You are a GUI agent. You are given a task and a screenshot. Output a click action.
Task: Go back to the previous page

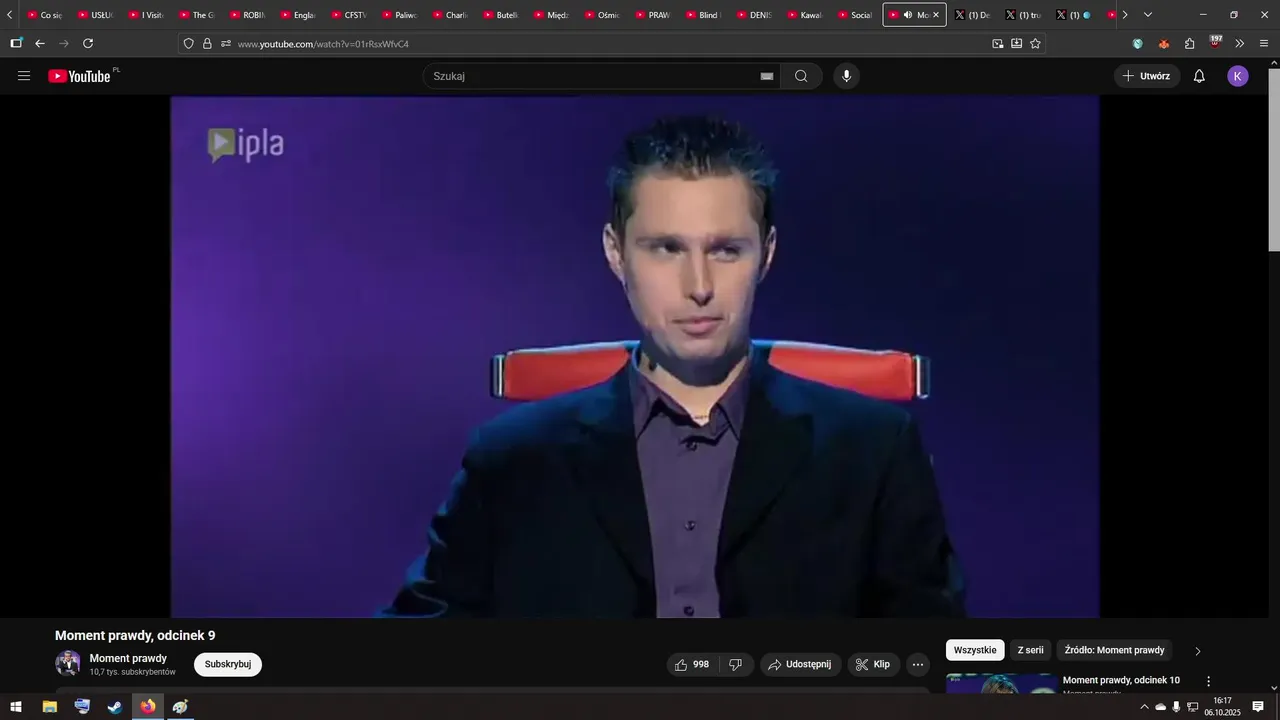coord(40,43)
